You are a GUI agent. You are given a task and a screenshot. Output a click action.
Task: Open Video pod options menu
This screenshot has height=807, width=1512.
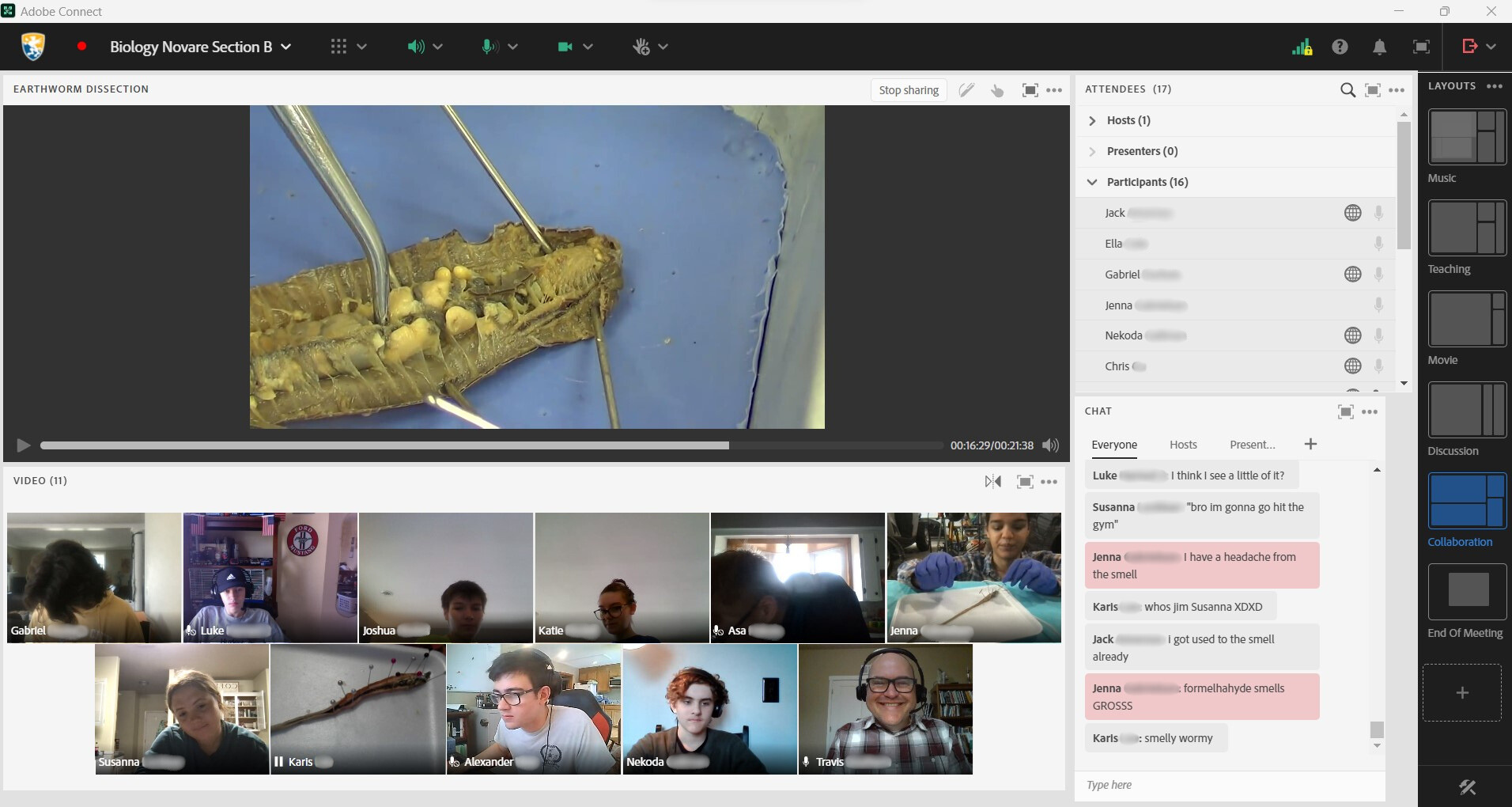[1049, 481]
